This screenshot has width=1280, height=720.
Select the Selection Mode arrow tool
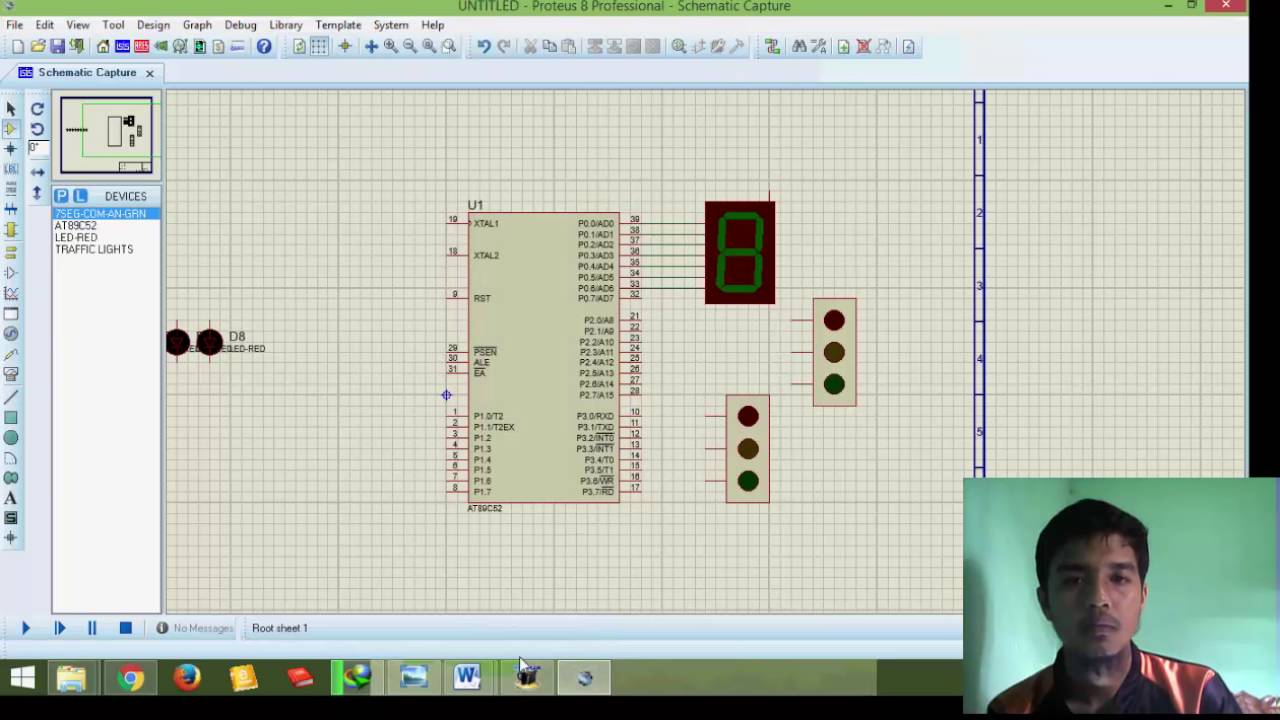pos(11,108)
